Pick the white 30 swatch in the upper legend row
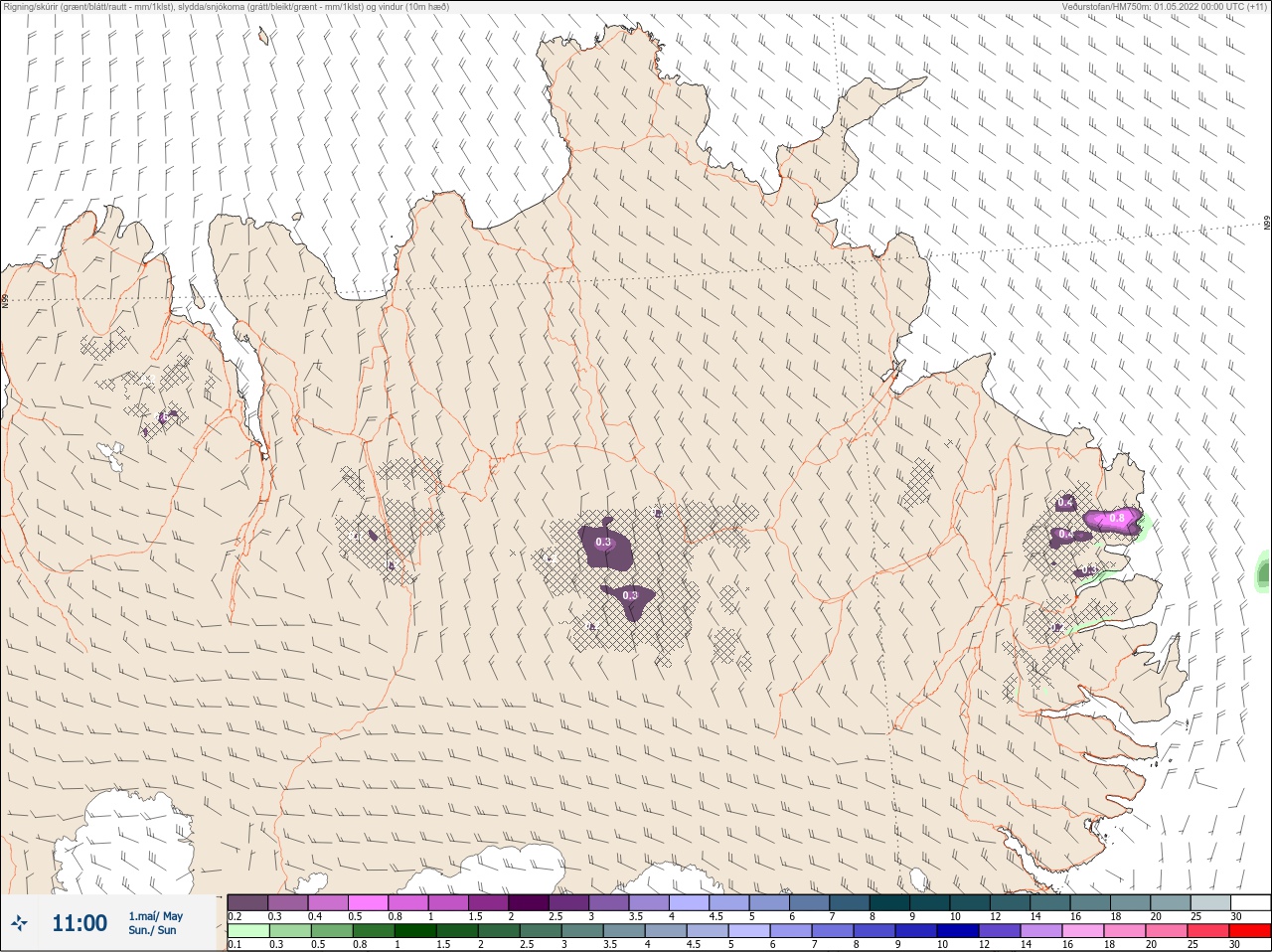Image resolution: width=1272 pixels, height=952 pixels. click(x=1250, y=902)
